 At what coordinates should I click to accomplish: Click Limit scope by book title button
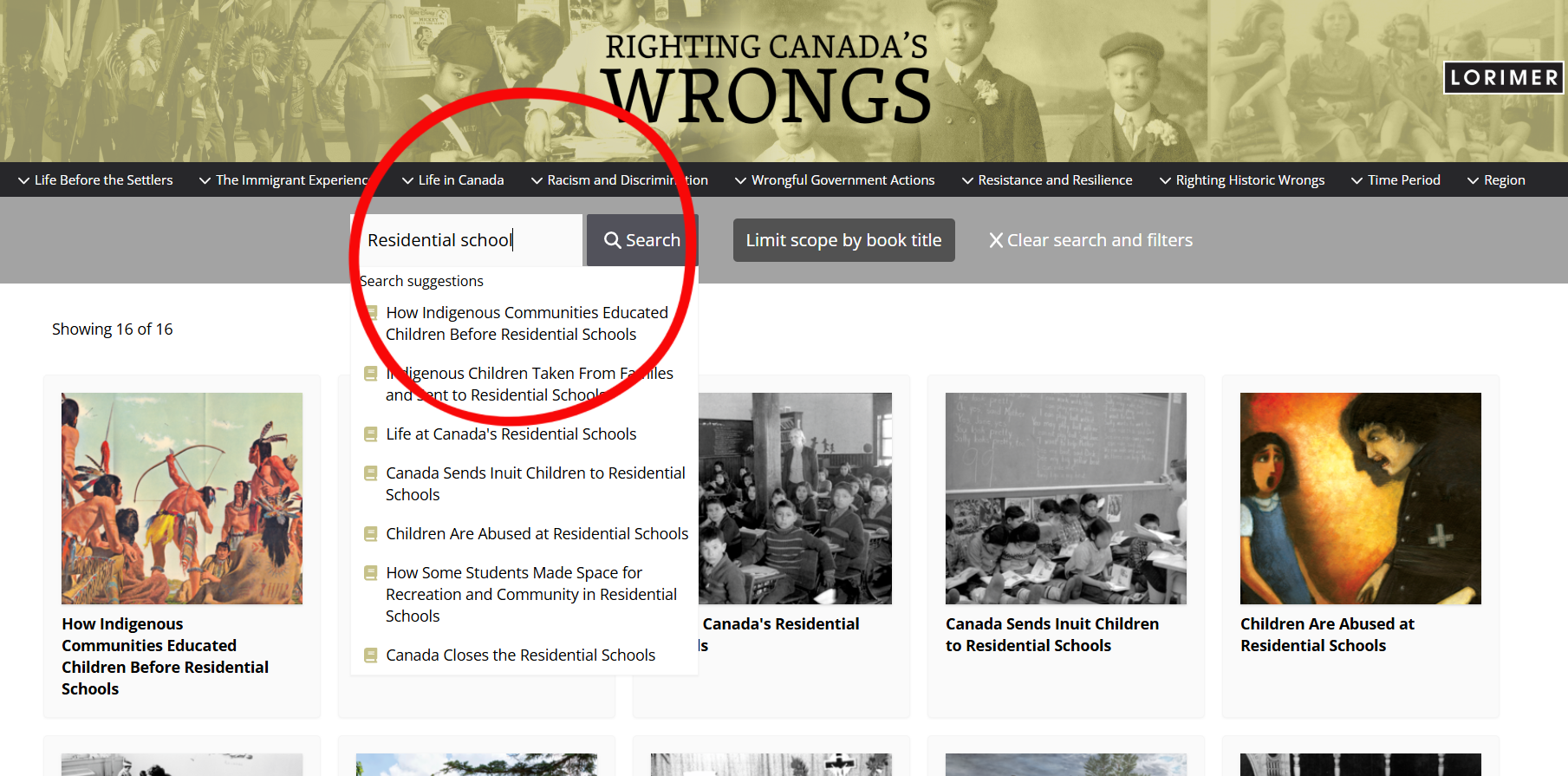844,240
